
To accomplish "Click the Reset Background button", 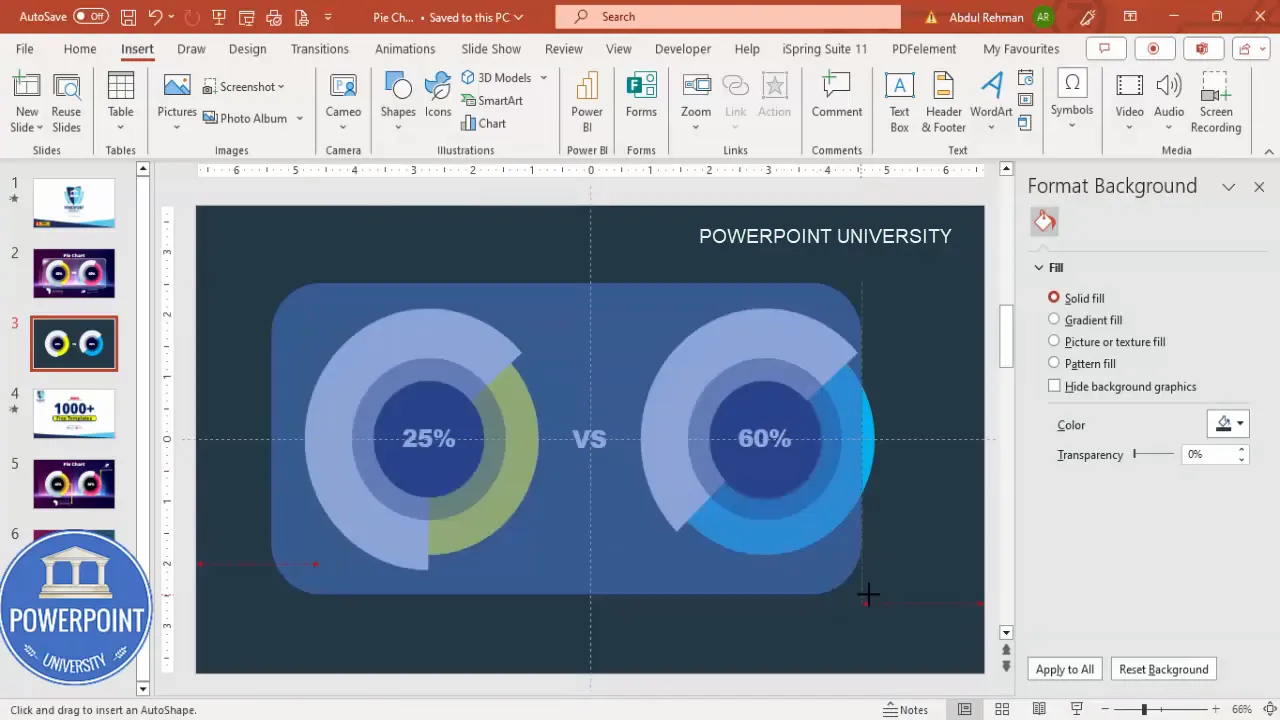I will pos(1163,669).
